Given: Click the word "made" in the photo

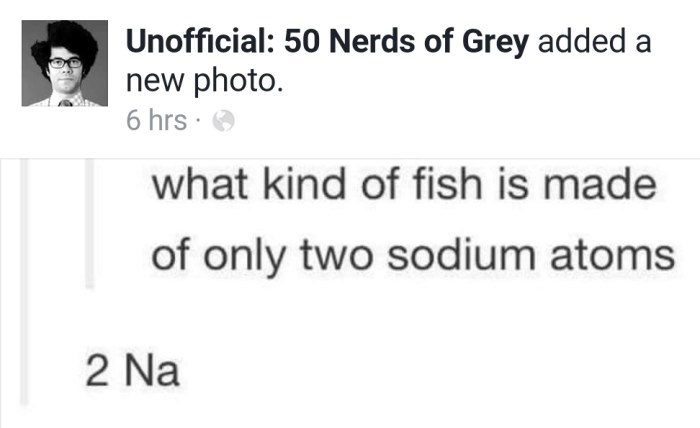Looking at the screenshot, I should [x=603, y=187].
